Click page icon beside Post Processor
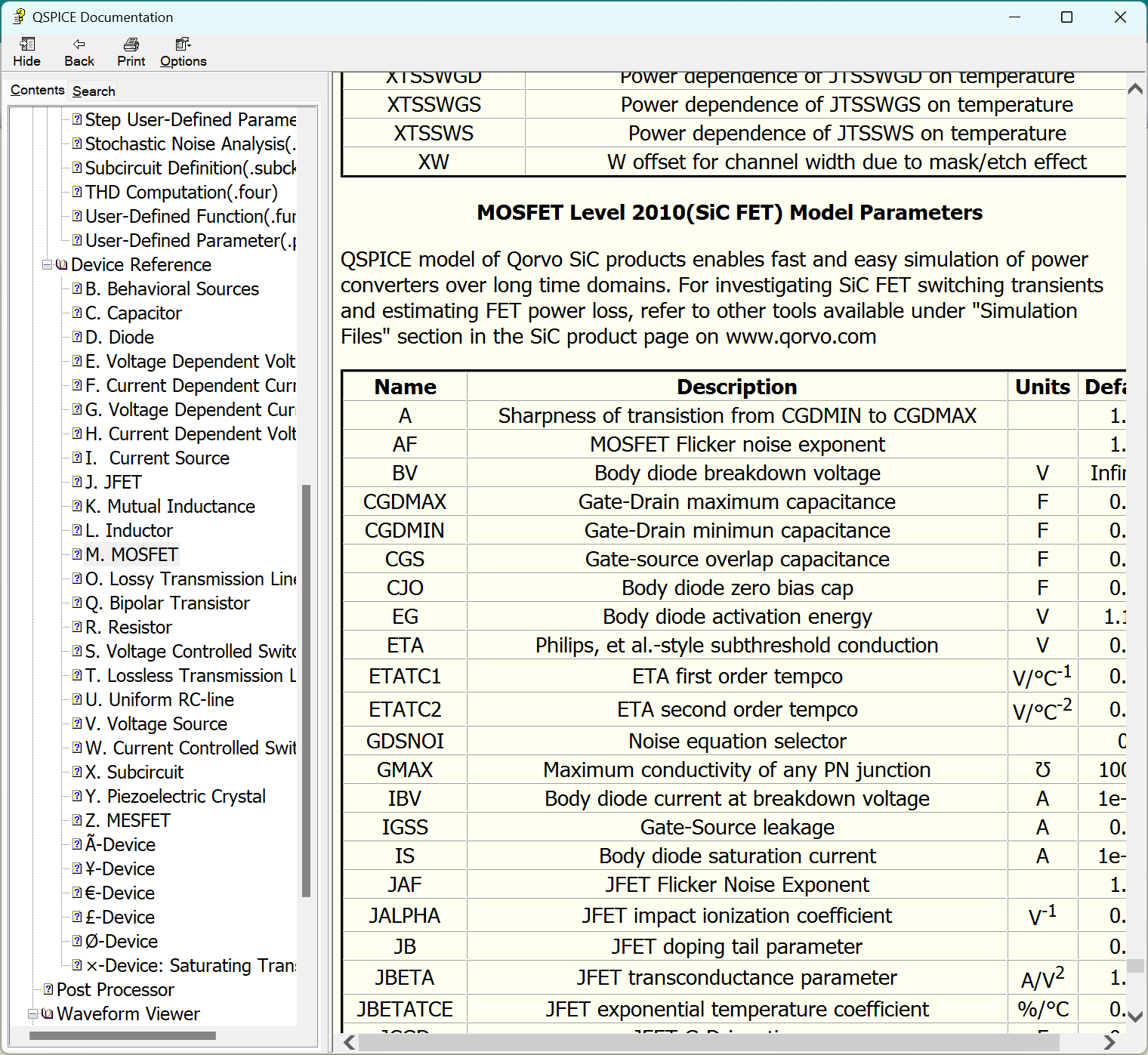Viewport: 1148px width, 1055px height. click(x=48, y=990)
